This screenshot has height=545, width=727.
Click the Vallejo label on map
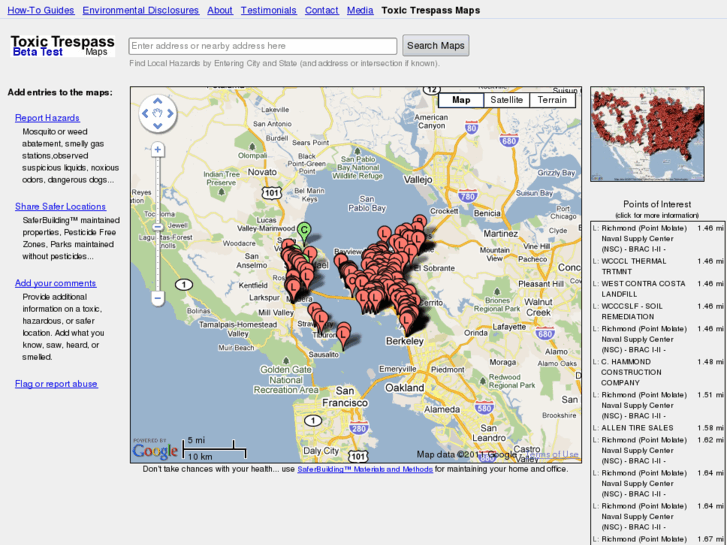(x=418, y=180)
